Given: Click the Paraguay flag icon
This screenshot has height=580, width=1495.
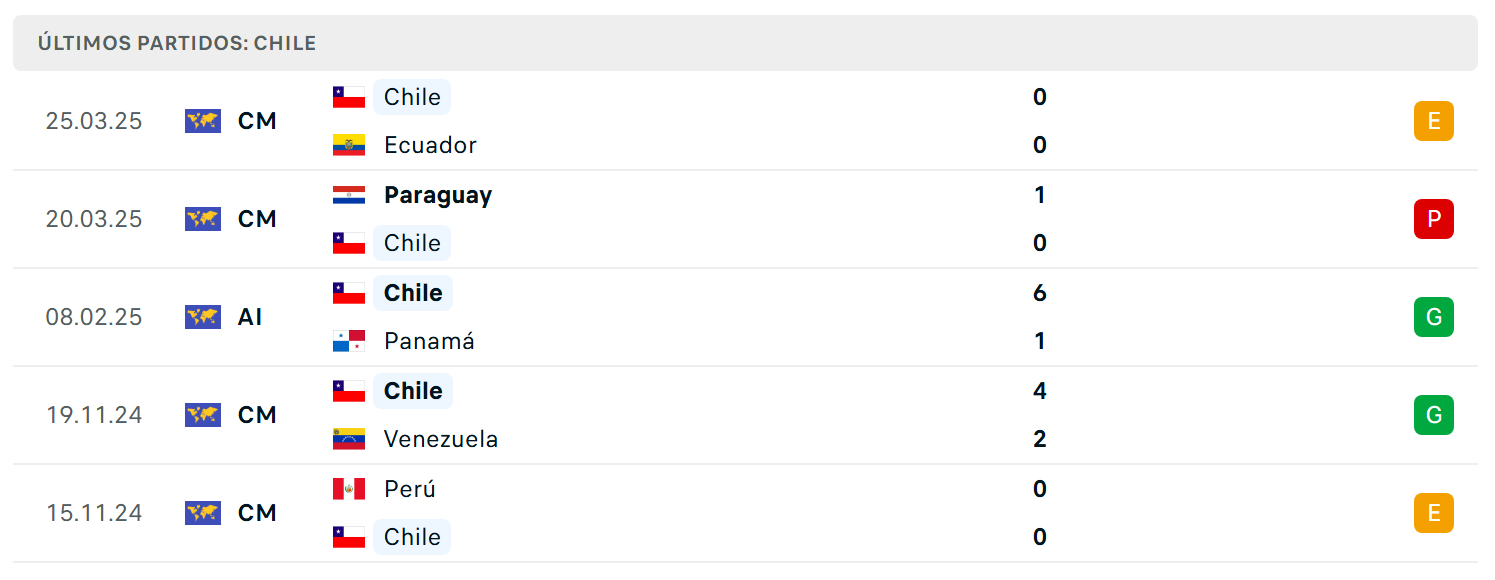Looking at the screenshot, I should click(349, 195).
